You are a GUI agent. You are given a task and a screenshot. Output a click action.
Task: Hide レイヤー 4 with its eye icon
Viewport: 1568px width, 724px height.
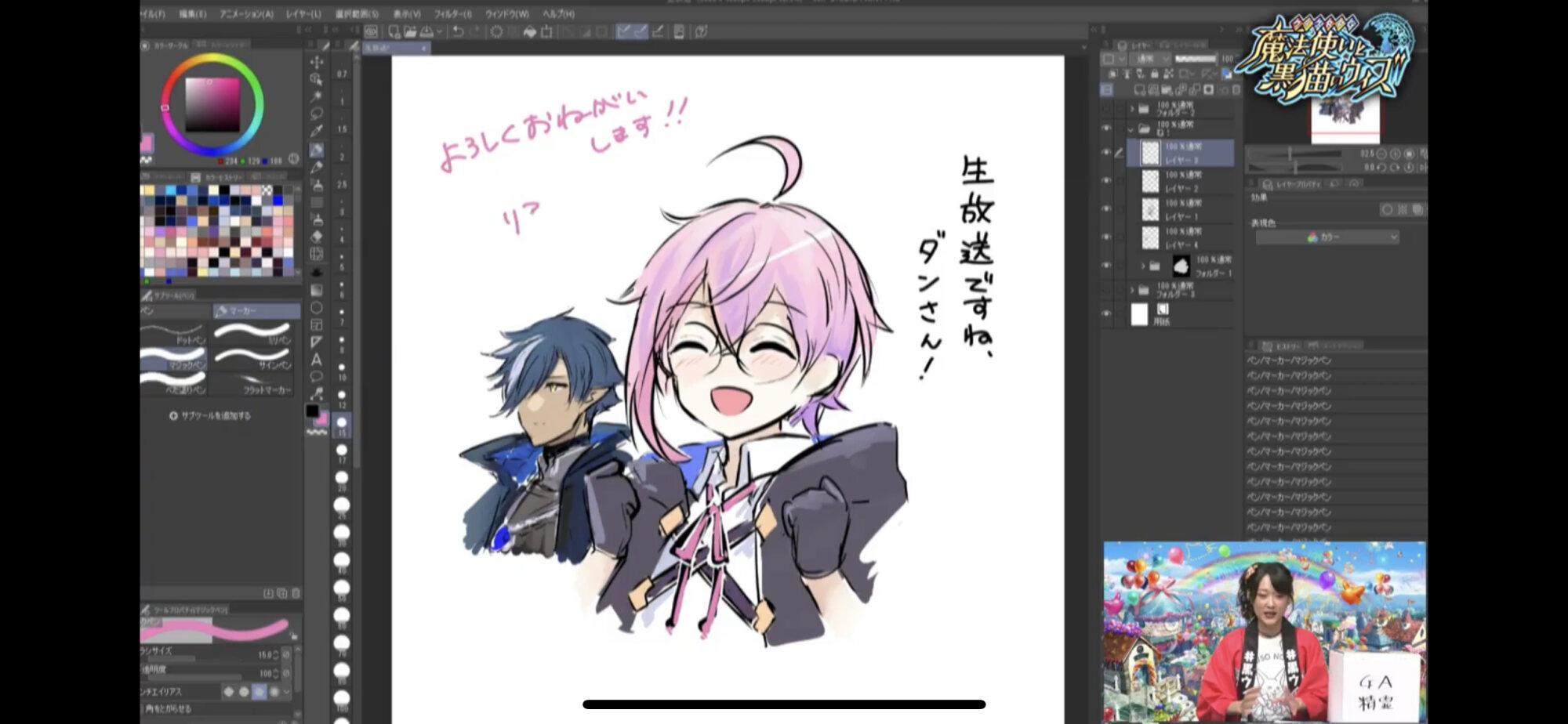click(1106, 237)
